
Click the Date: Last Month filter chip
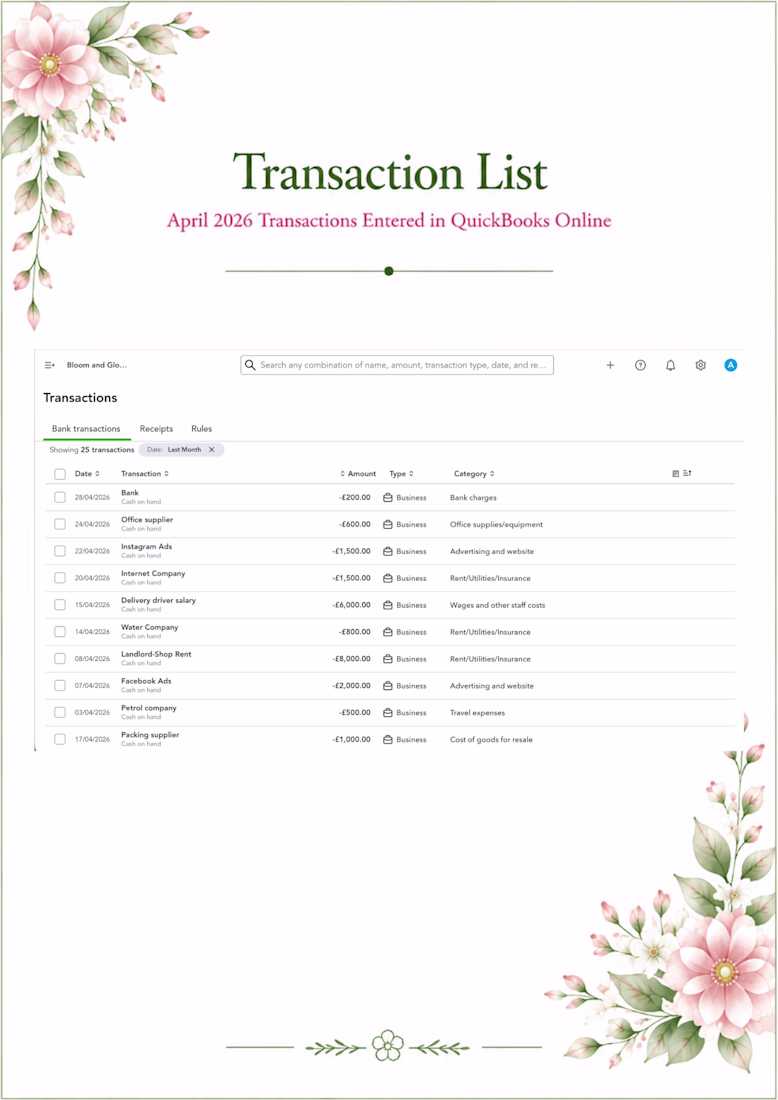[181, 450]
